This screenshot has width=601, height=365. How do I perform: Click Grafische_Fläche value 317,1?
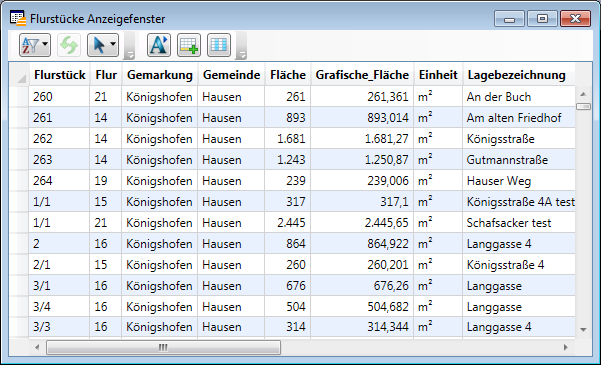click(x=362, y=202)
